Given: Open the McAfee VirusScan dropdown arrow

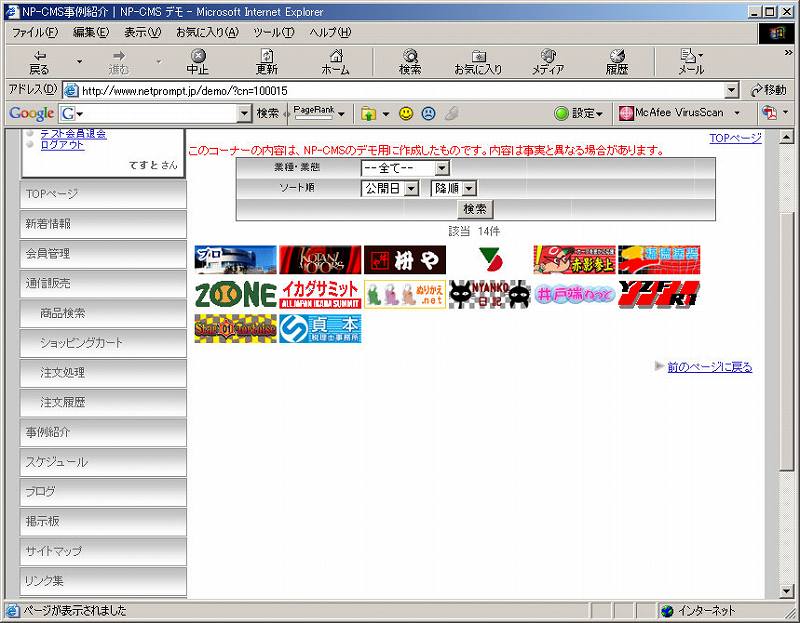Looking at the screenshot, I should (x=737, y=113).
